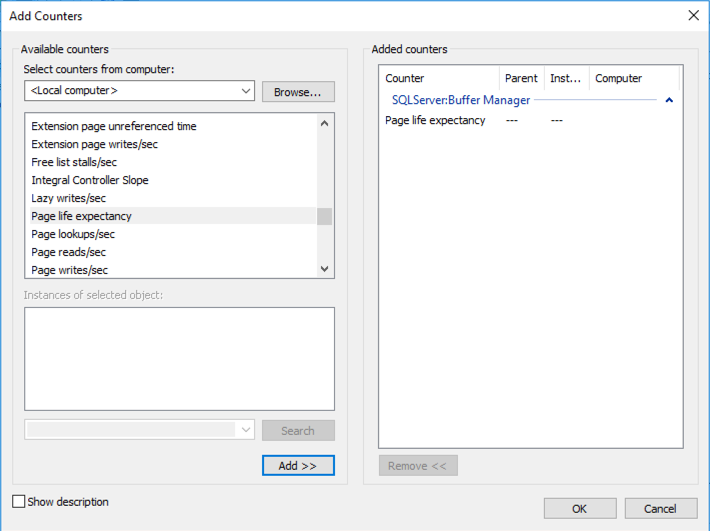The width and height of the screenshot is (710, 531).
Task: Enable the Show description checkbox
Action: click(19, 502)
